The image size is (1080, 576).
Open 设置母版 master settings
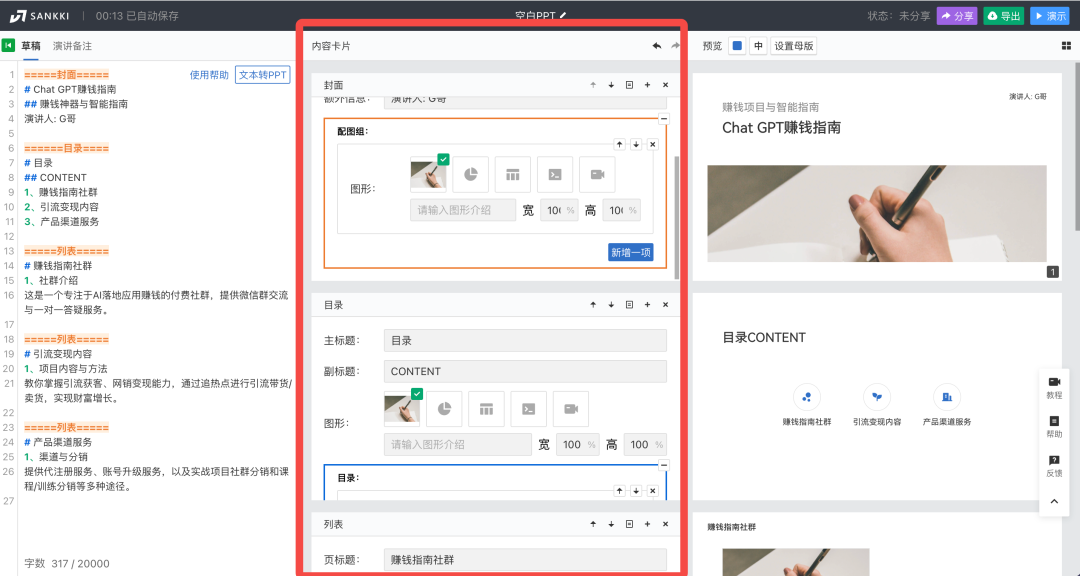[x=793, y=45]
